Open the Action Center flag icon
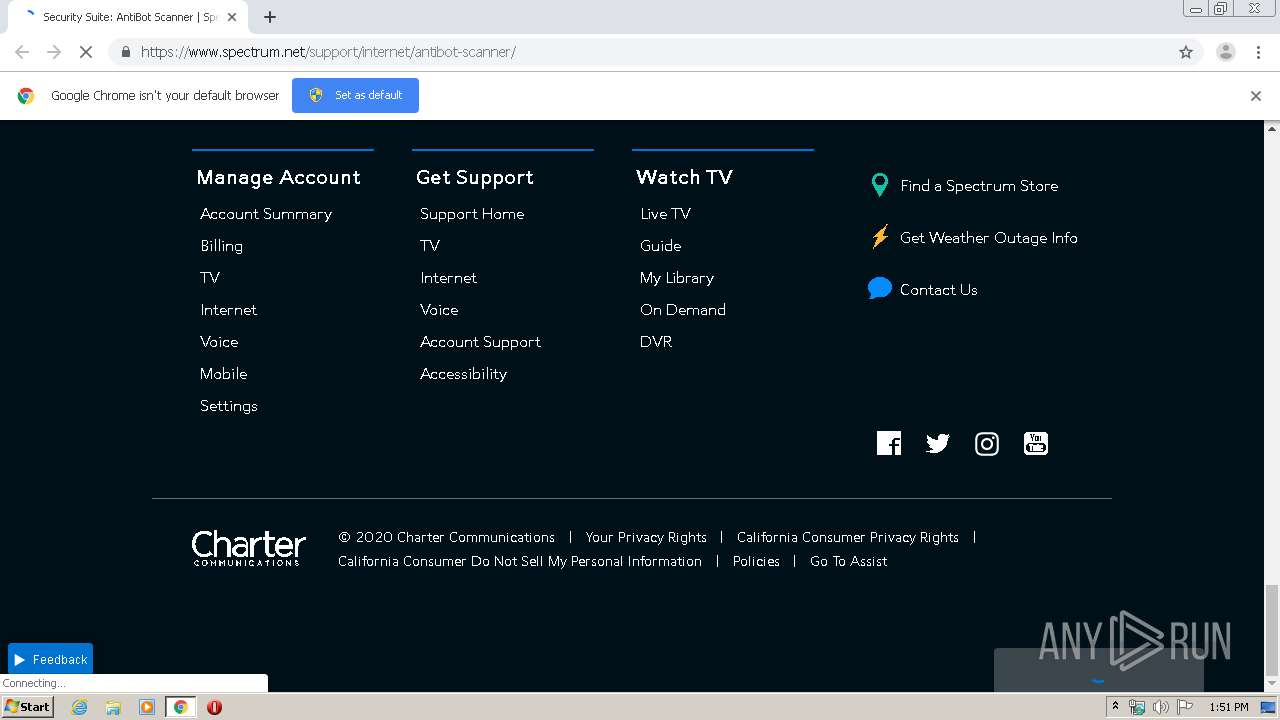 coord(1185,707)
